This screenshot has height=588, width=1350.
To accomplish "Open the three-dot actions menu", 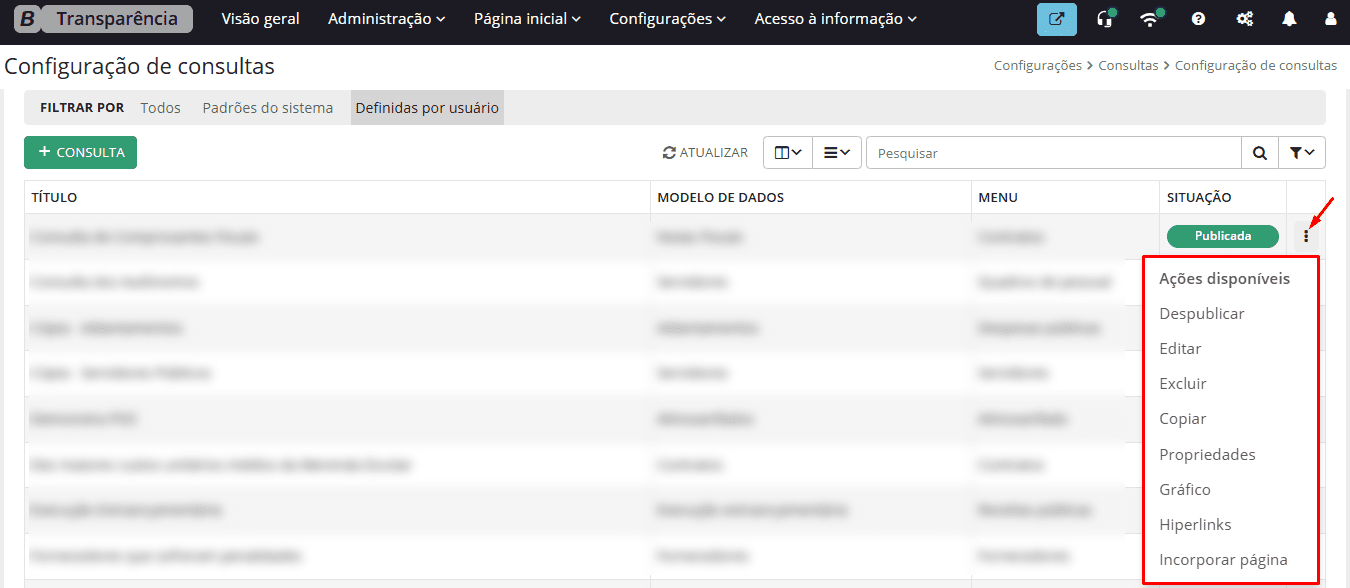I will [1308, 236].
